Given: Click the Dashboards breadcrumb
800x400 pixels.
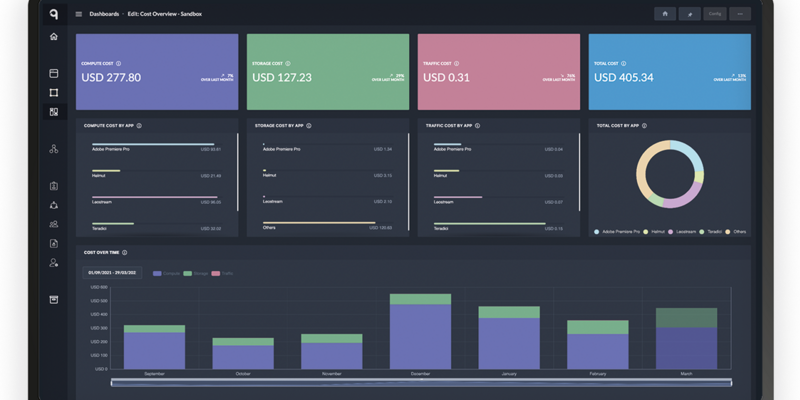Looking at the screenshot, I should coord(104,14).
